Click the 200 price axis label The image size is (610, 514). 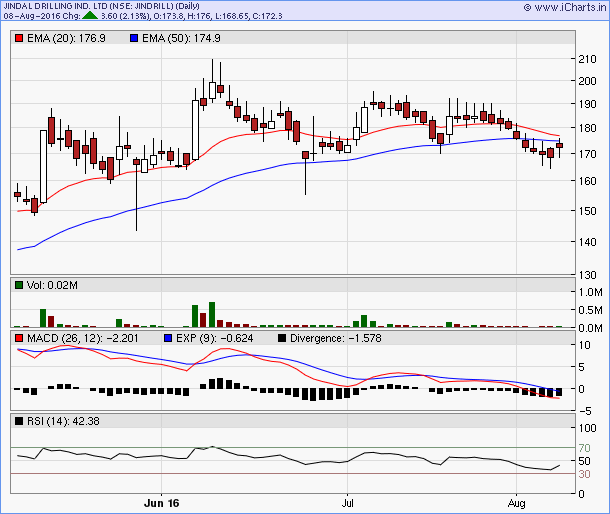(x=587, y=81)
